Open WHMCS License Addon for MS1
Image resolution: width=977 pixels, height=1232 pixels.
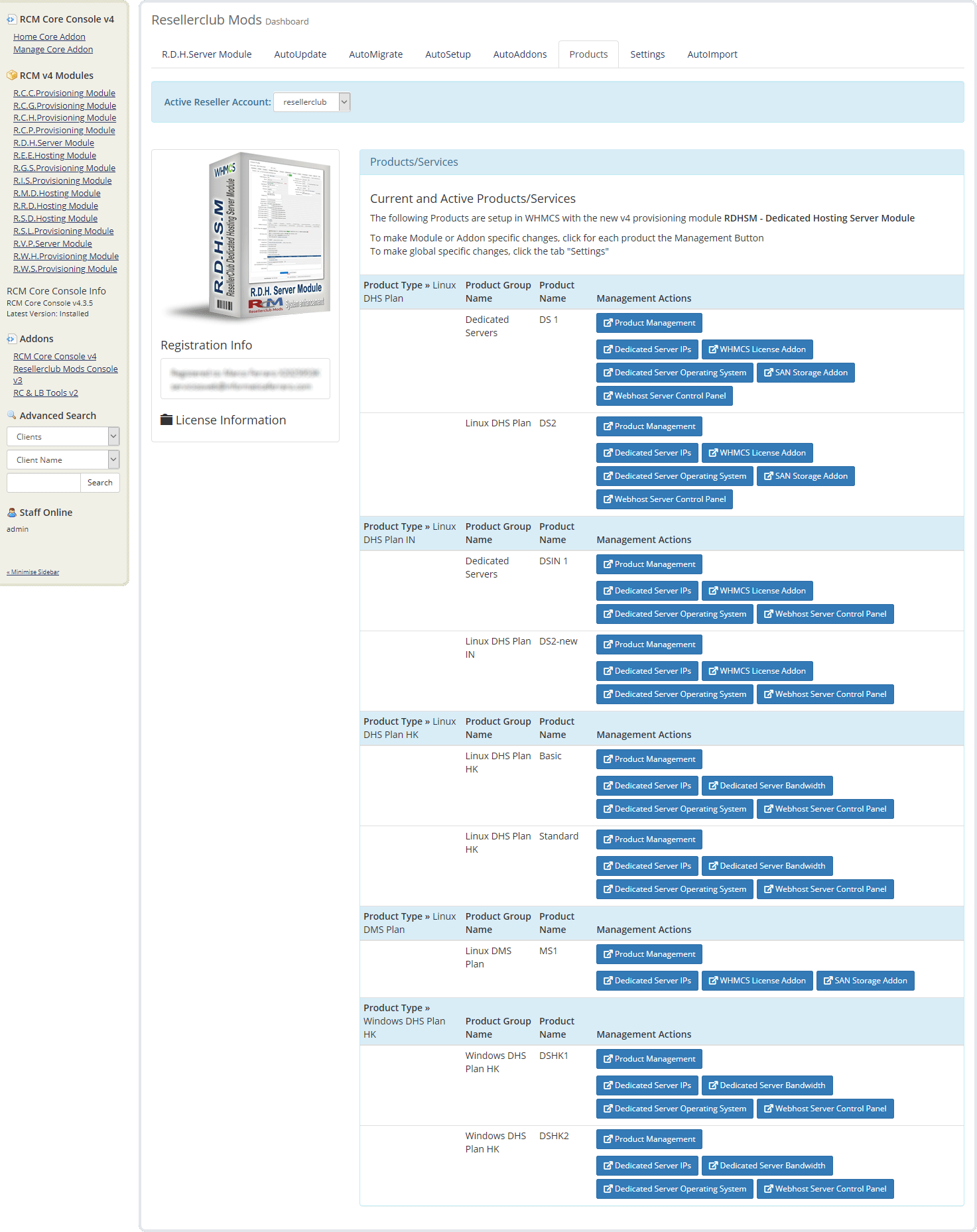[x=757, y=981]
